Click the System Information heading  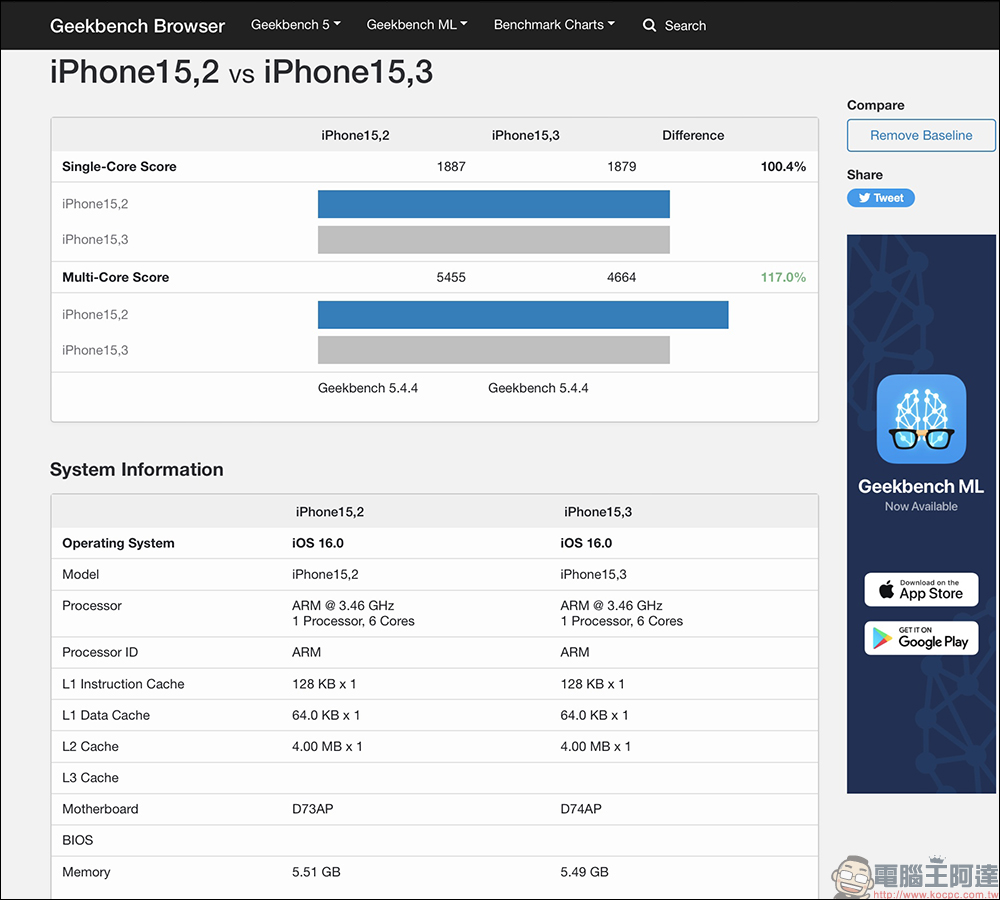137,470
